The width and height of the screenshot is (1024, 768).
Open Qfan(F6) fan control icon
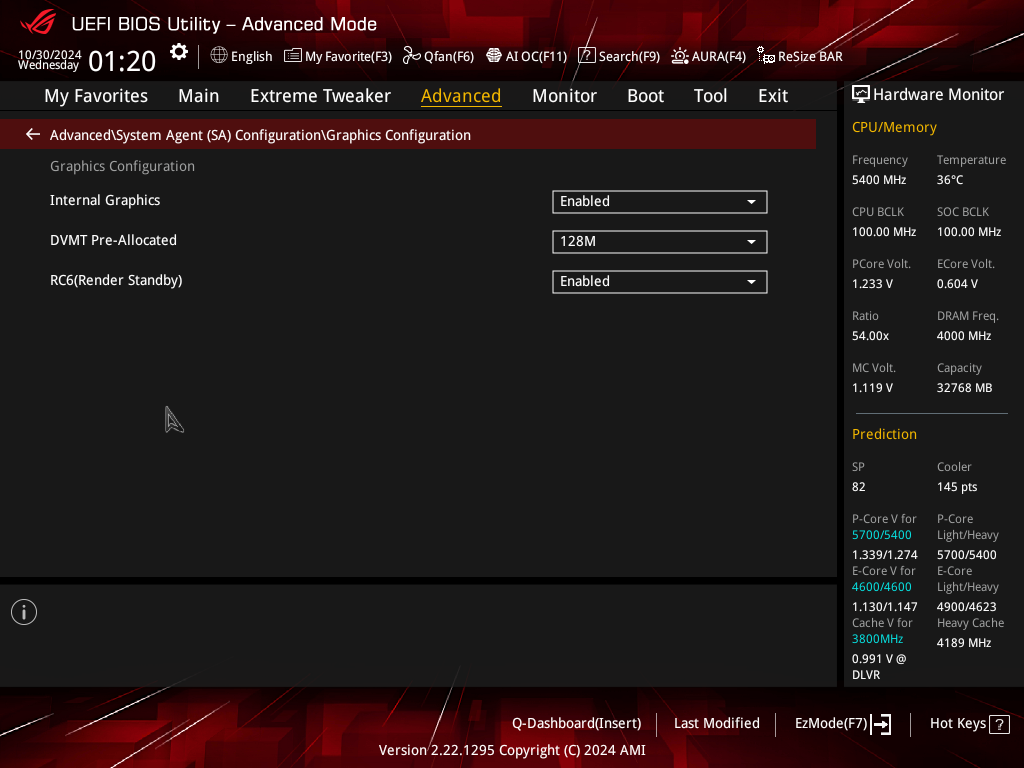click(x=411, y=56)
